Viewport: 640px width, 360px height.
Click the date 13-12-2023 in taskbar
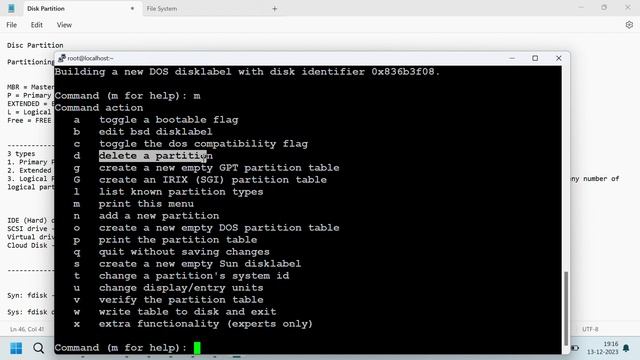pyautogui.click(x=603, y=352)
